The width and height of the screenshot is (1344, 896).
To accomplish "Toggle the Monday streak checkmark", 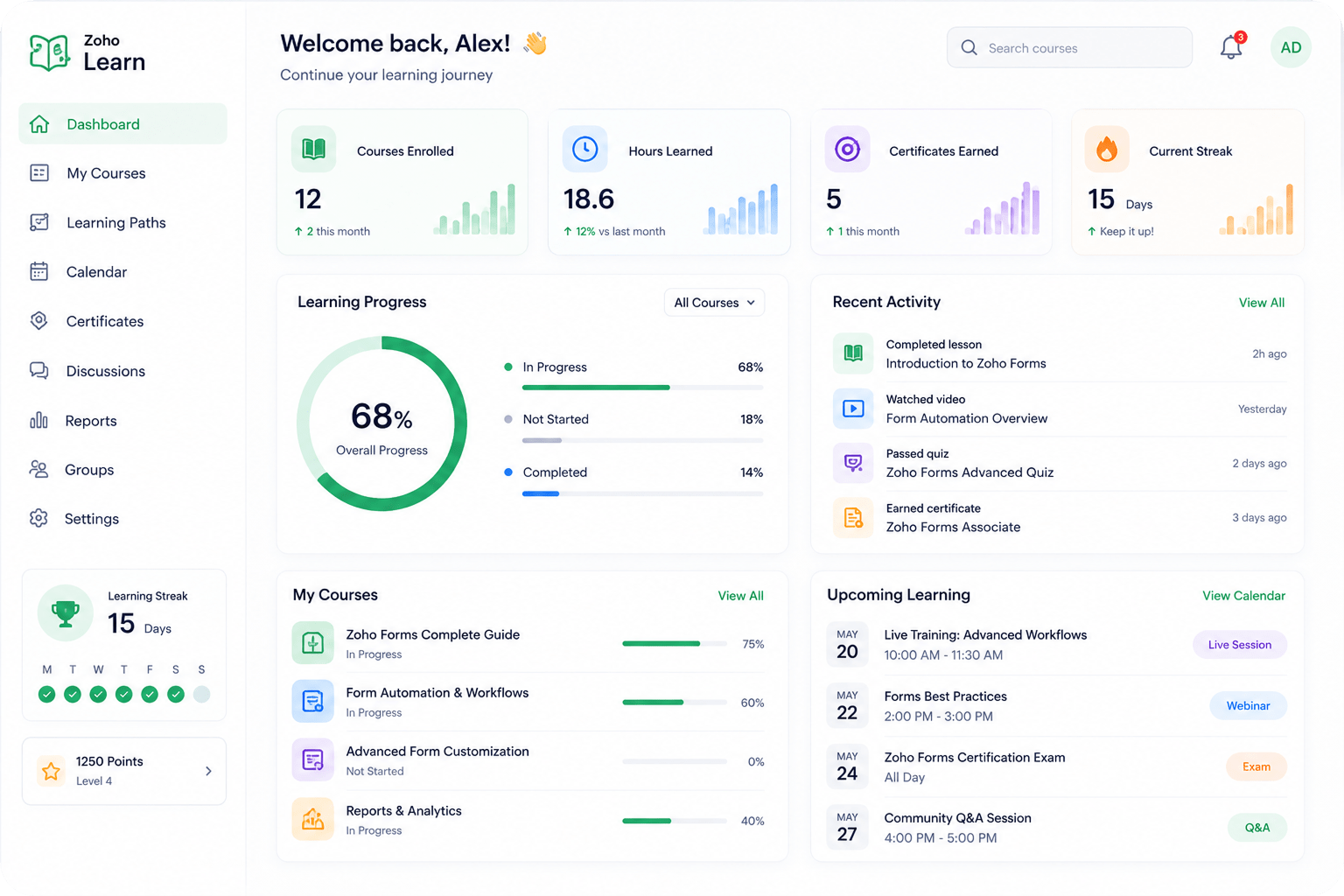I will [47, 694].
